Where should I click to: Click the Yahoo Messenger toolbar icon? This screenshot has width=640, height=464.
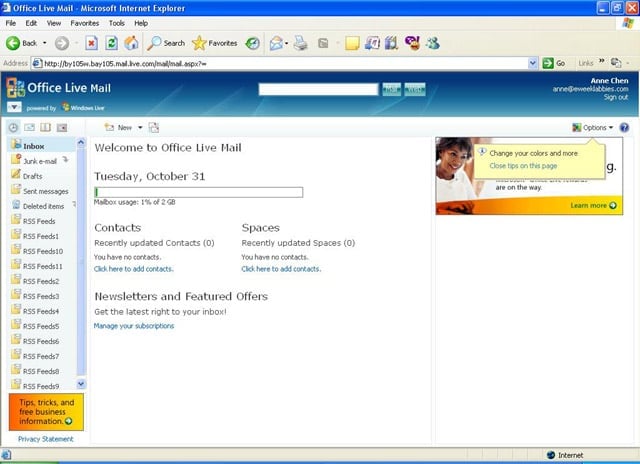pyautogui.click(x=412, y=43)
